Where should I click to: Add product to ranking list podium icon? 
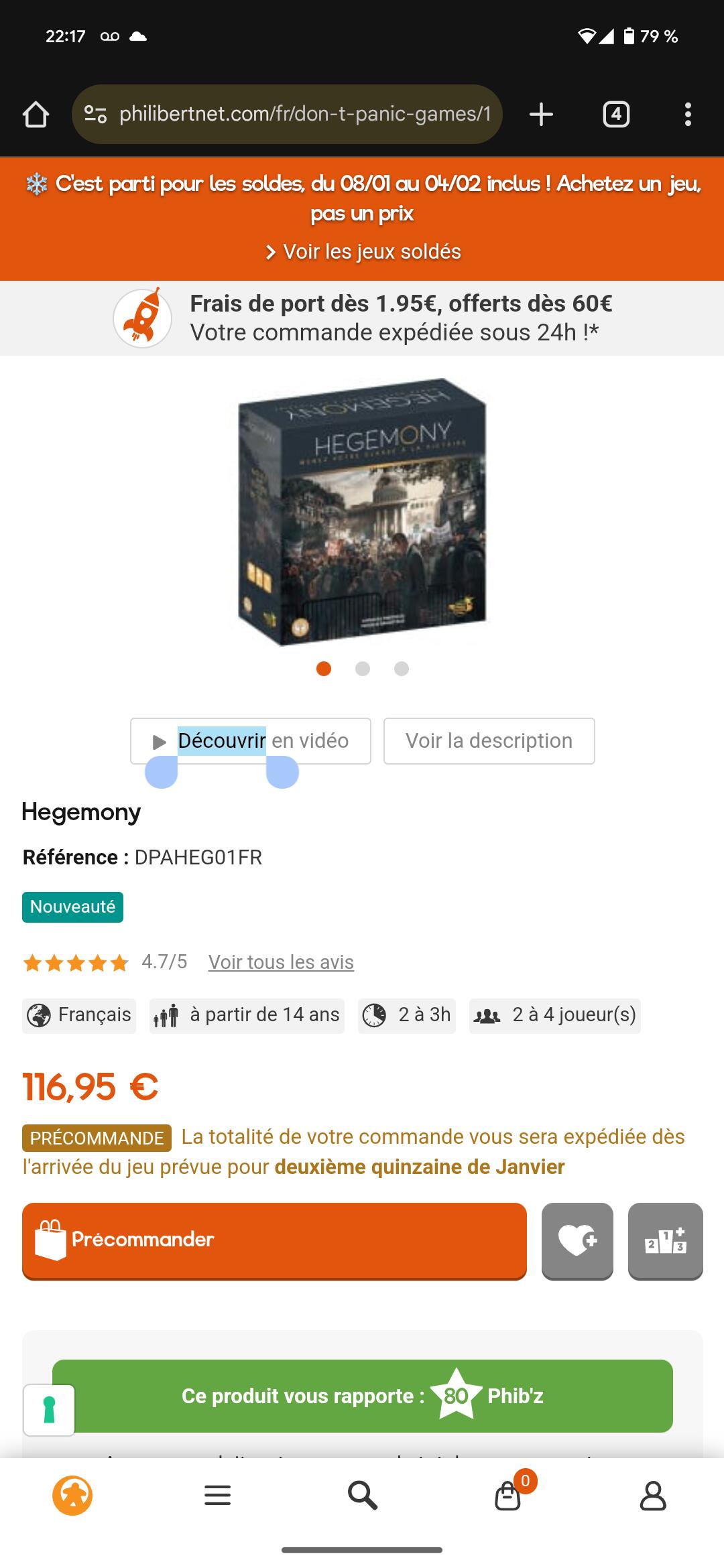click(665, 1240)
